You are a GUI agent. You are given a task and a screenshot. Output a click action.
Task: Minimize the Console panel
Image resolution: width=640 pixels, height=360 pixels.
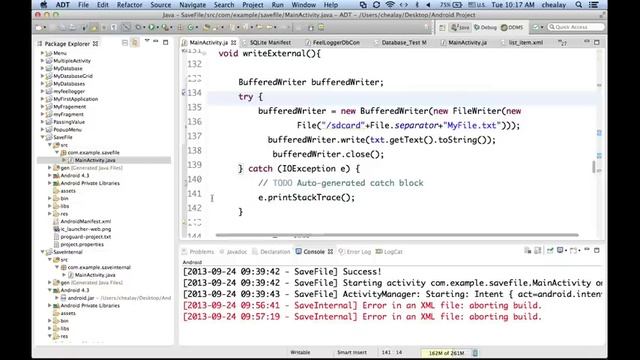587,250
